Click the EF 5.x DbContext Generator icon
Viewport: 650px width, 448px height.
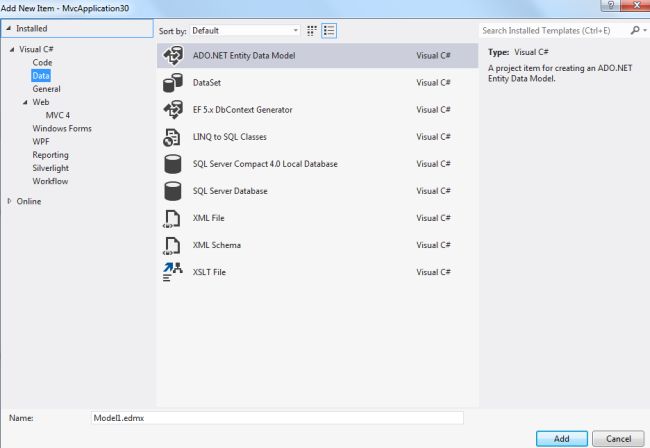(x=171, y=109)
